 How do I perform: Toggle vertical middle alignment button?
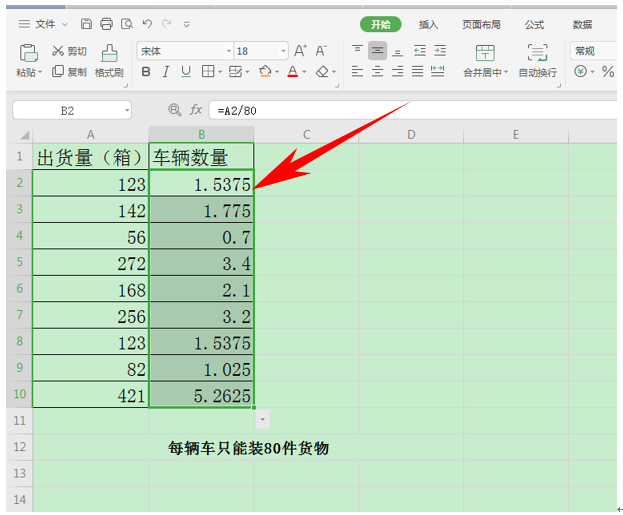377,50
